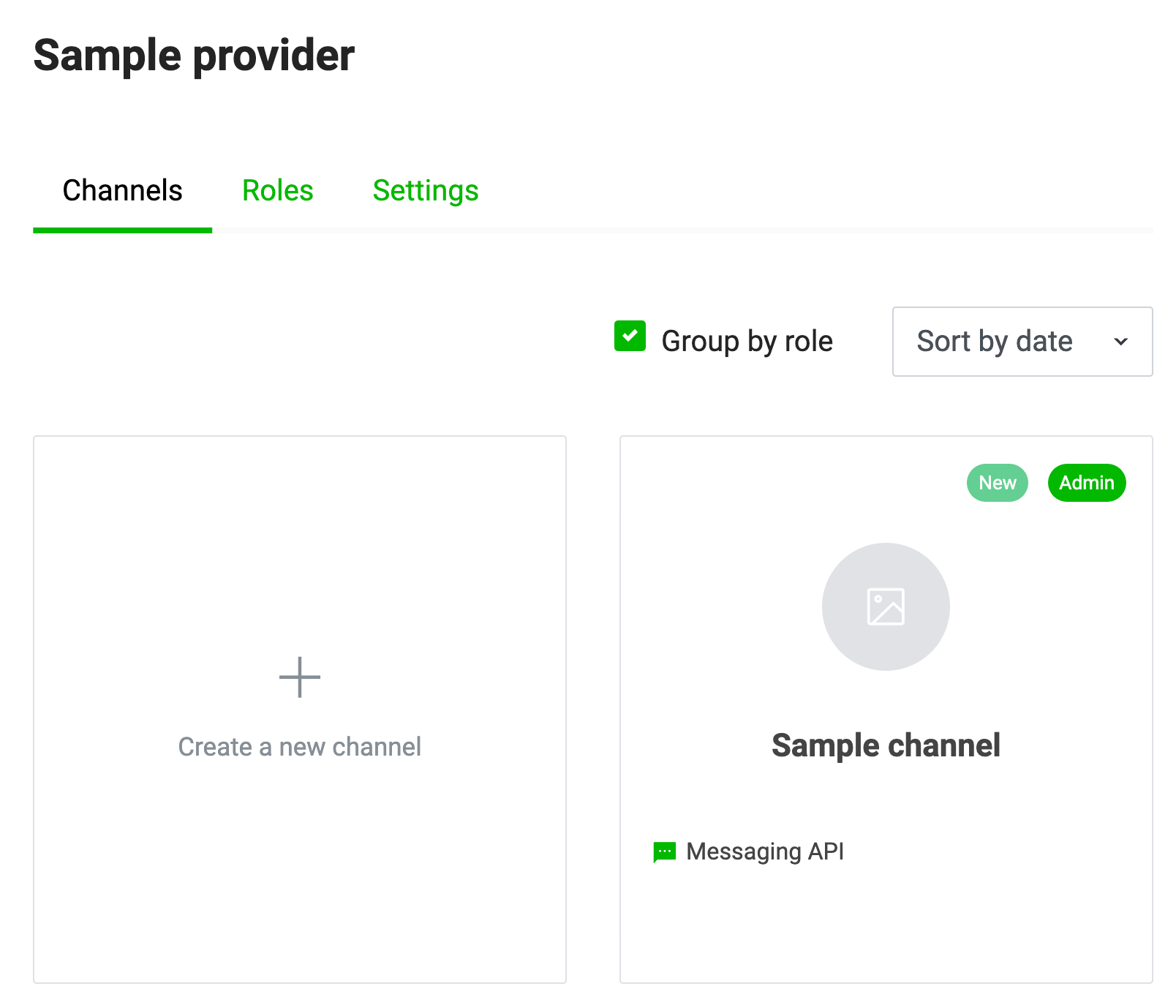The height and width of the screenshot is (1008, 1176).
Task: Switch to the Roles tab
Action: [277, 191]
